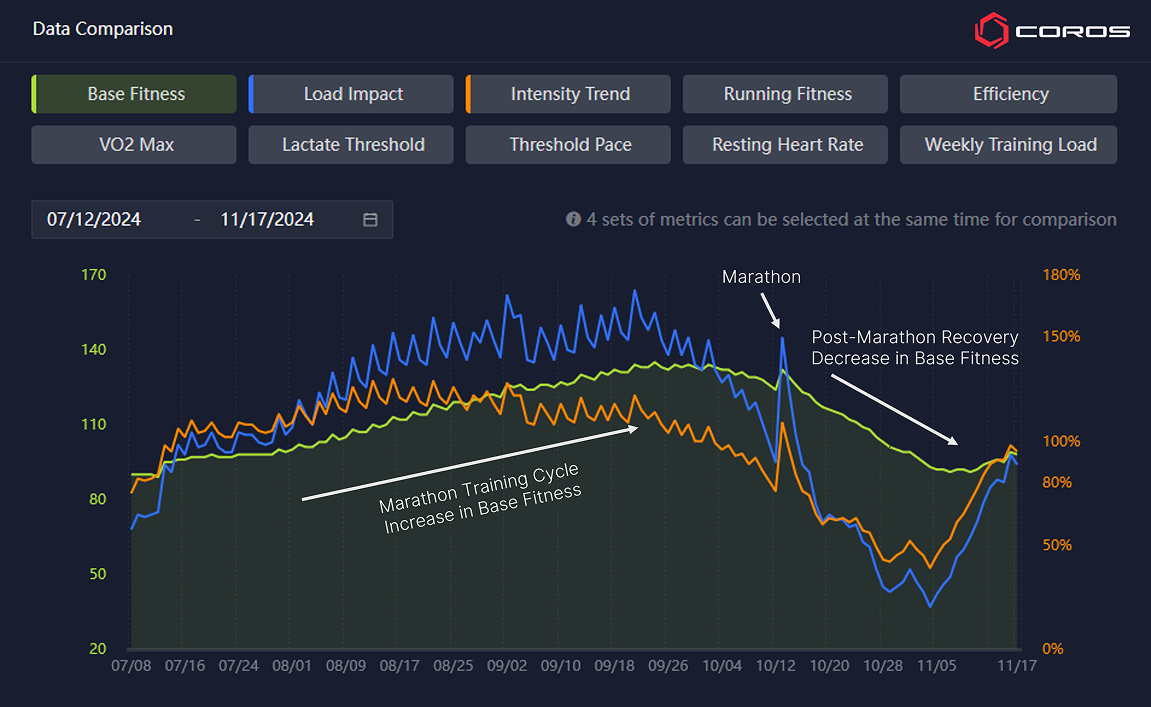
Task: Enable Resting Heart Rate metric
Action: click(787, 144)
